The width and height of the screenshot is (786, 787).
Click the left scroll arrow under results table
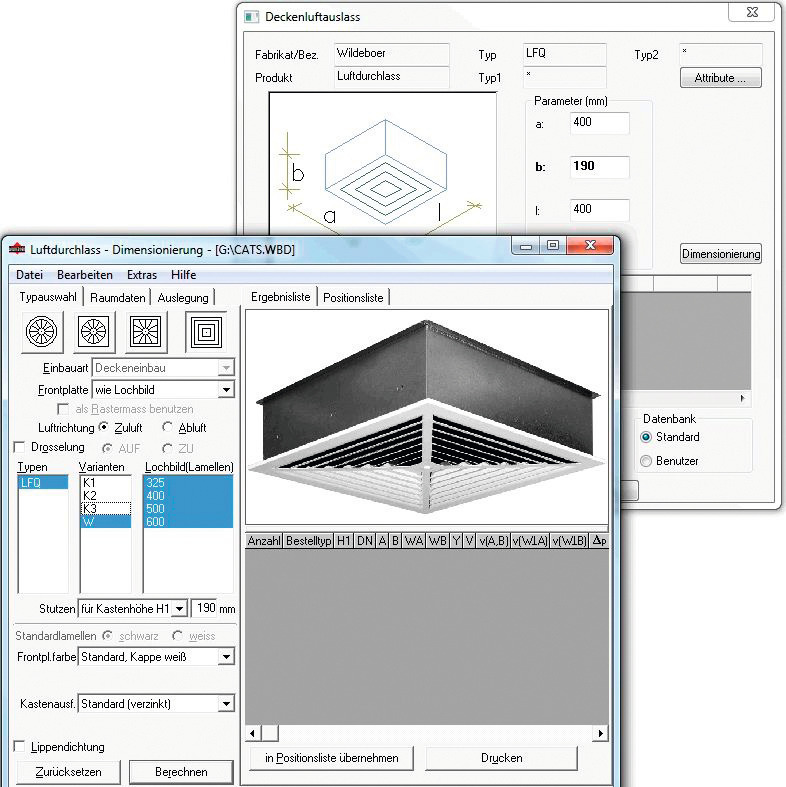click(x=253, y=734)
